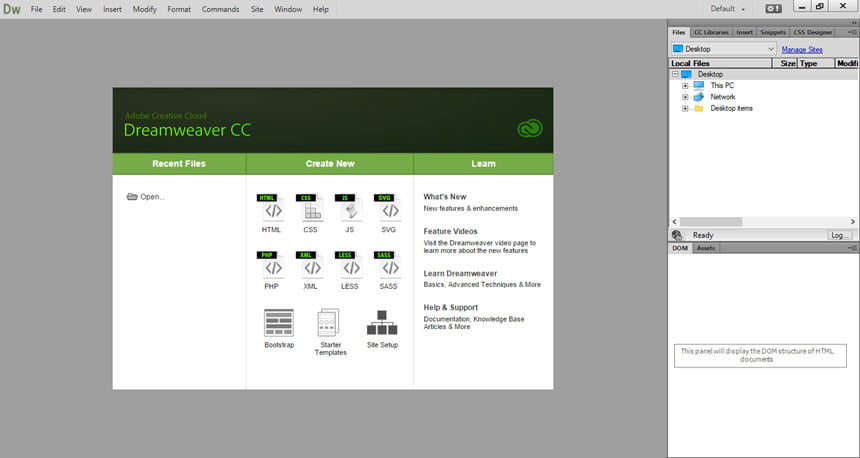
Task: Open the Default workspace dropdown
Action: coord(728,9)
